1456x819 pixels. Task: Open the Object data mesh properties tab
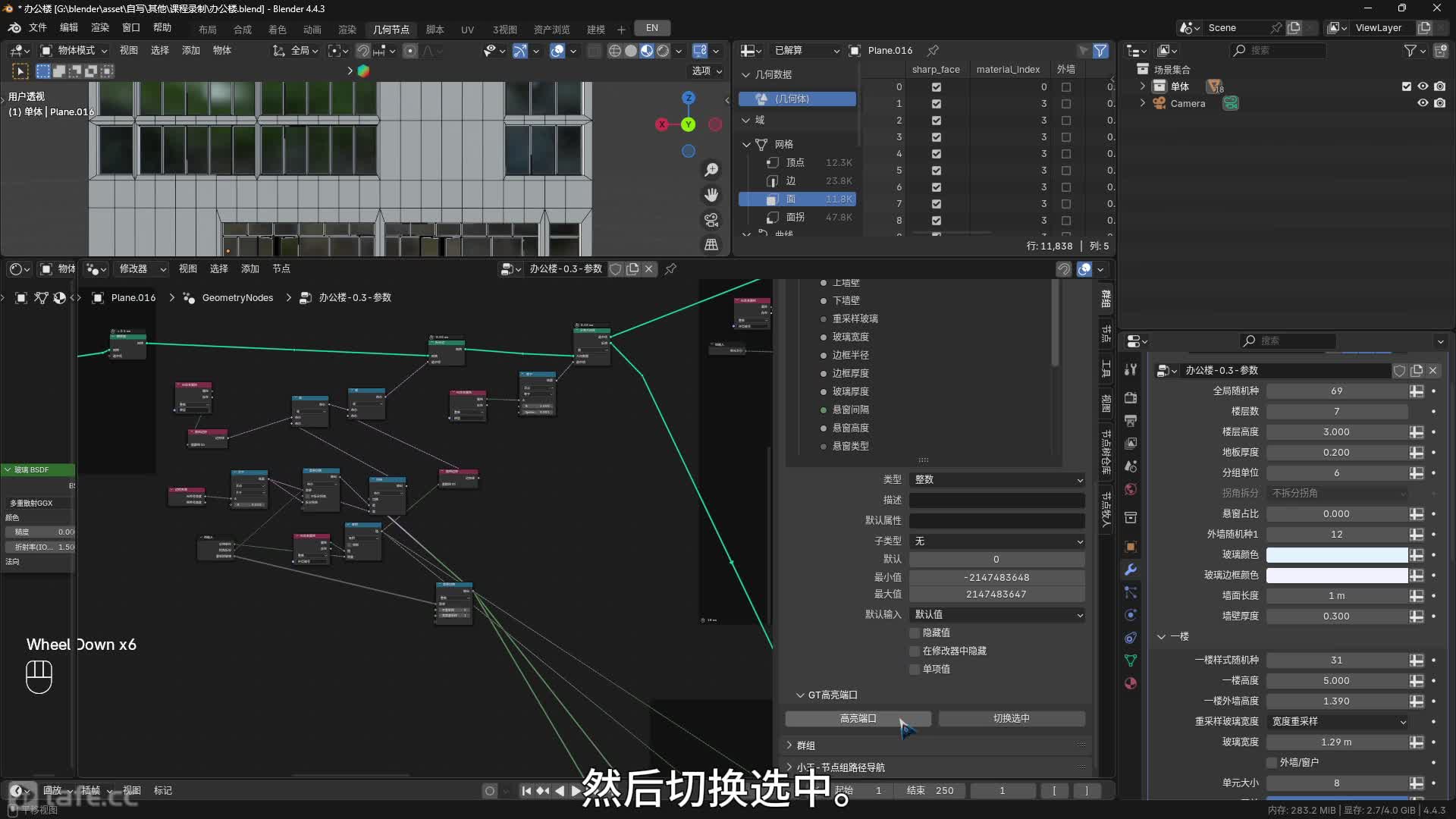pyautogui.click(x=1131, y=661)
